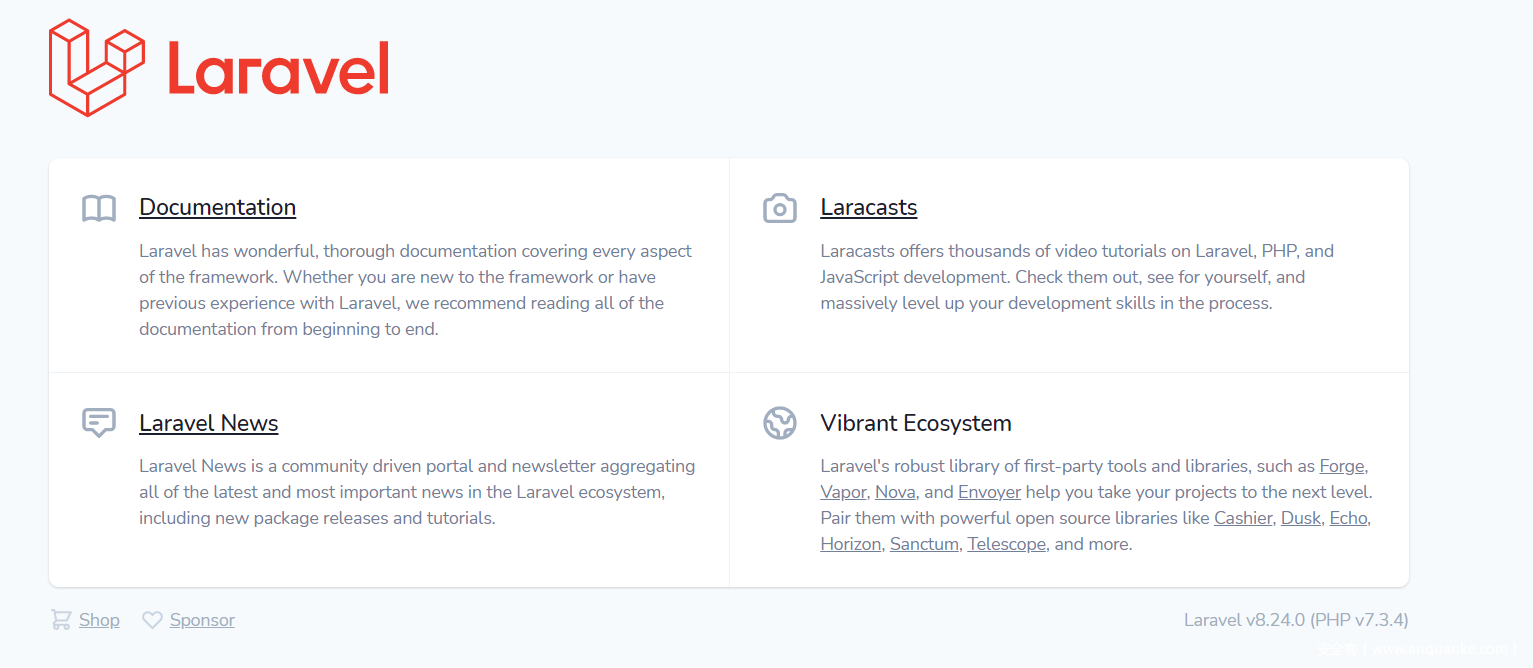Go to the Vapor link

[x=843, y=492]
